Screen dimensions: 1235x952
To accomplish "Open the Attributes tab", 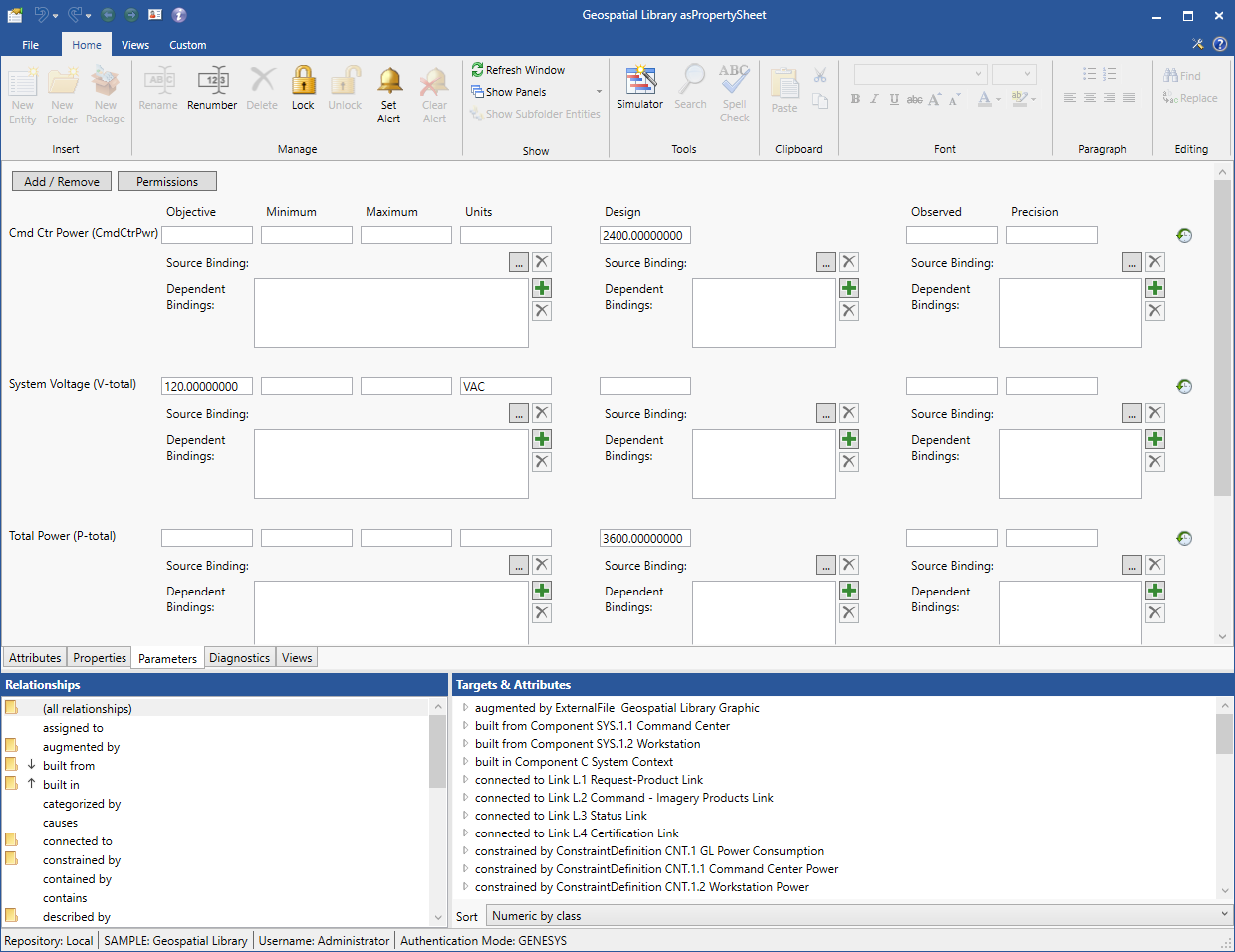I will click(x=35, y=658).
